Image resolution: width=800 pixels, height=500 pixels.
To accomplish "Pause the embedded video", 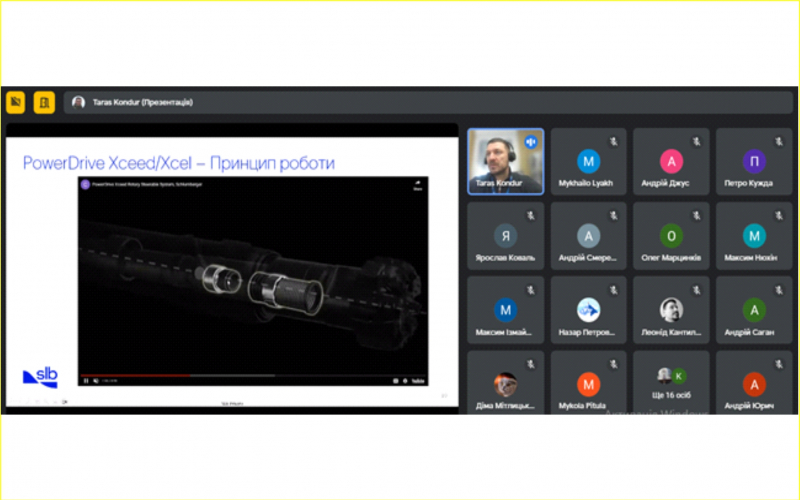I will (86, 381).
